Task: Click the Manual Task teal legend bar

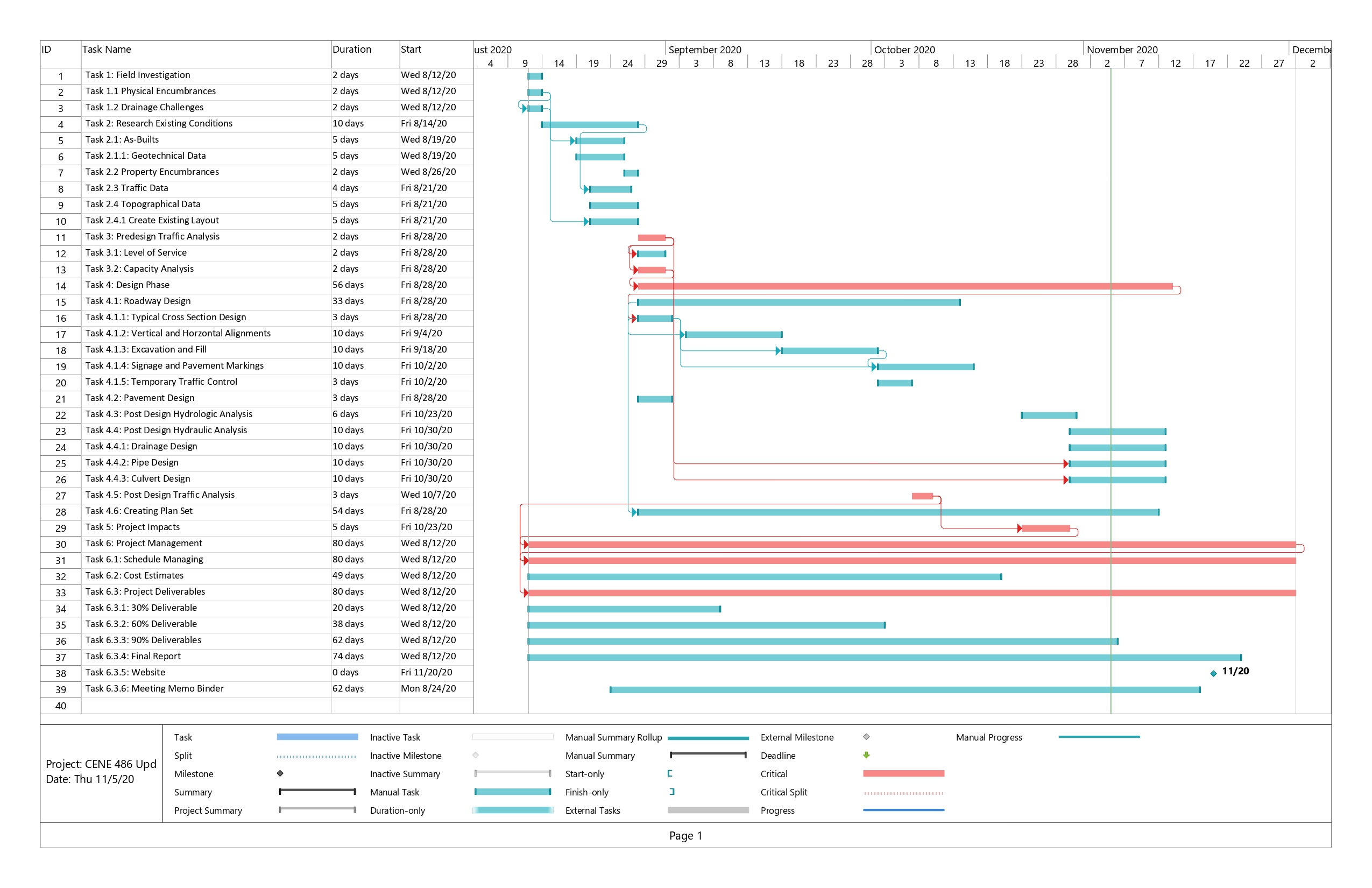Action: click(512, 792)
